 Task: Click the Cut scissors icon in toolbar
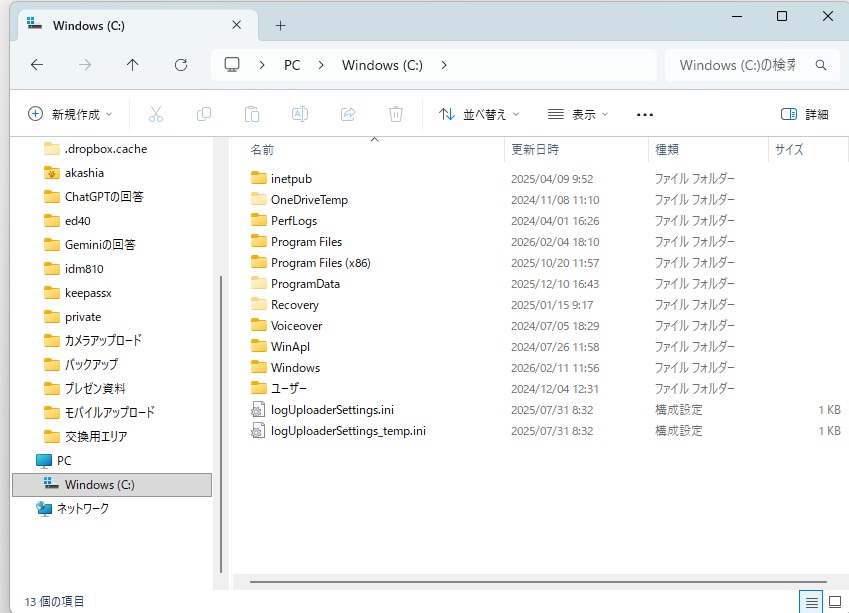tap(156, 114)
